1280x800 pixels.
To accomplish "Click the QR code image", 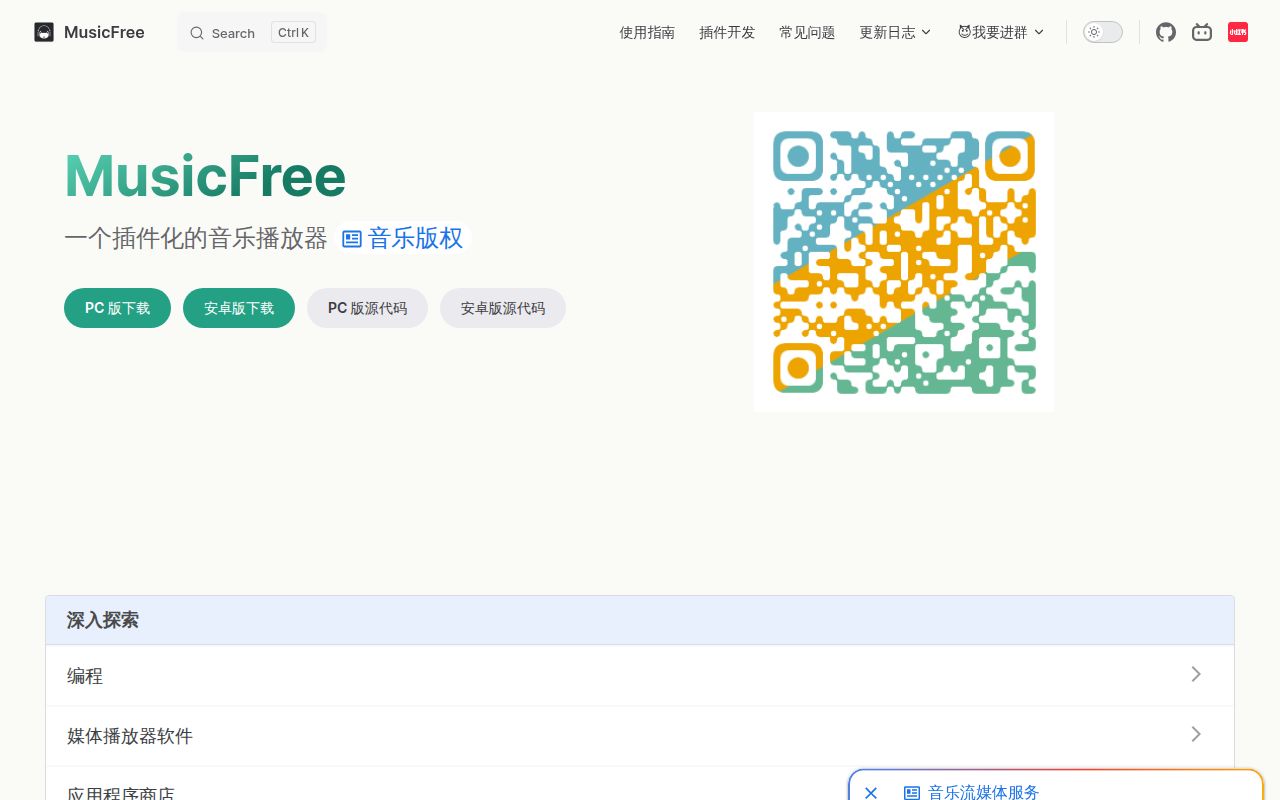I will (904, 262).
